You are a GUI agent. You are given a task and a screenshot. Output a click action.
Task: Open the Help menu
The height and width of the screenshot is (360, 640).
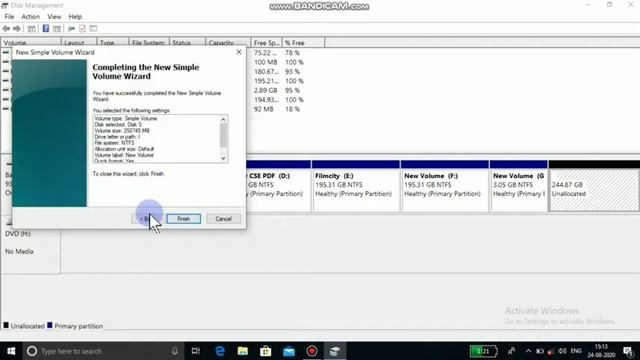tap(75, 17)
